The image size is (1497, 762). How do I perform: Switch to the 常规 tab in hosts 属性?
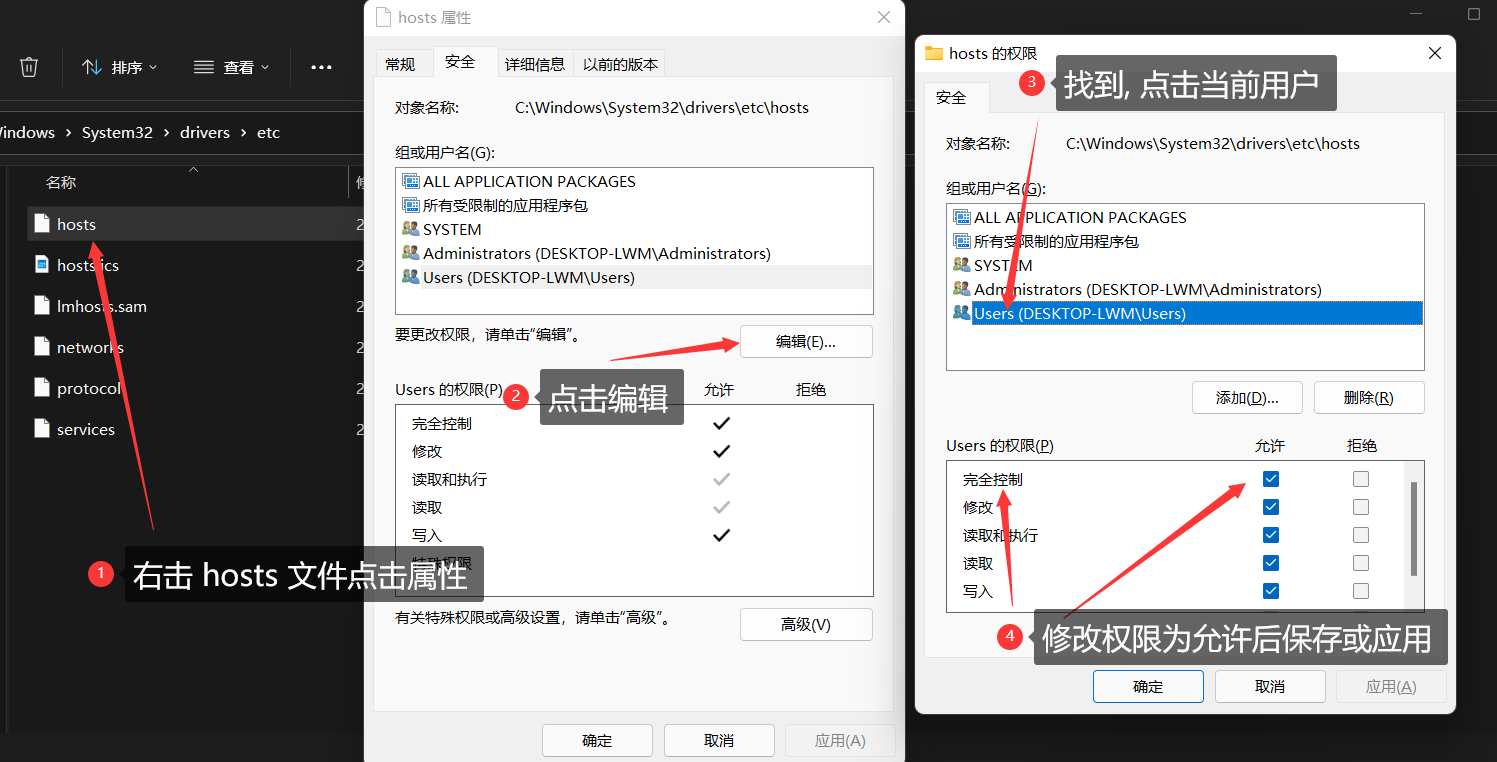tap(400, 64)
